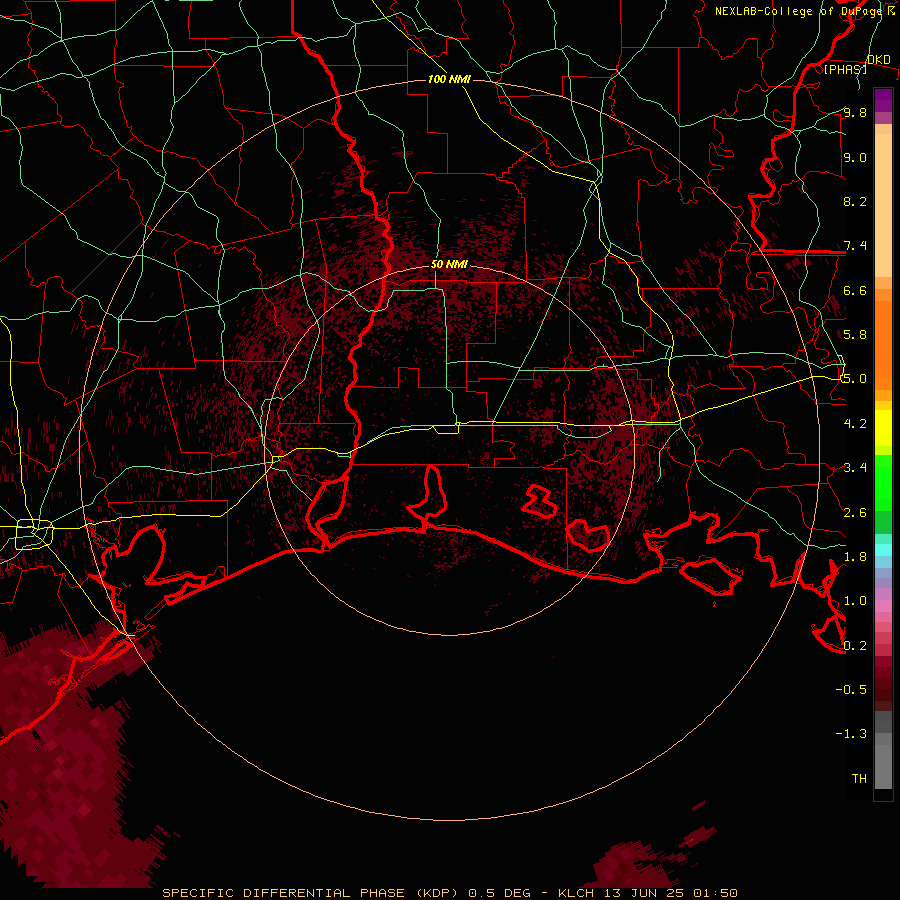This screenshot has height=900, width=900.
Task: Click the 1.8 value on the color scale
Action: coord(855,557)
